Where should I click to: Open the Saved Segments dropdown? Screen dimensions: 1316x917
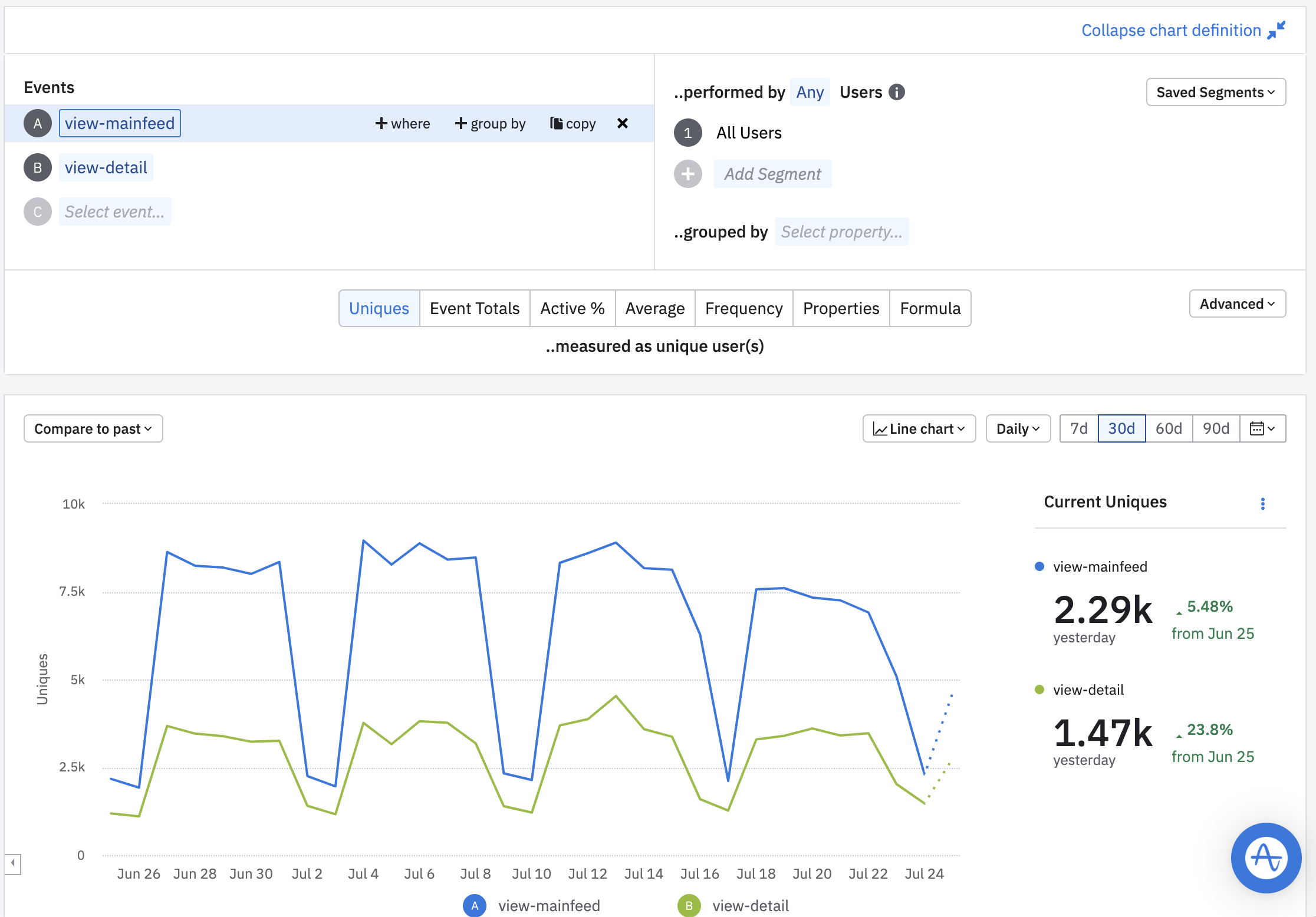pyautogui.click(x=1215, y=92)
